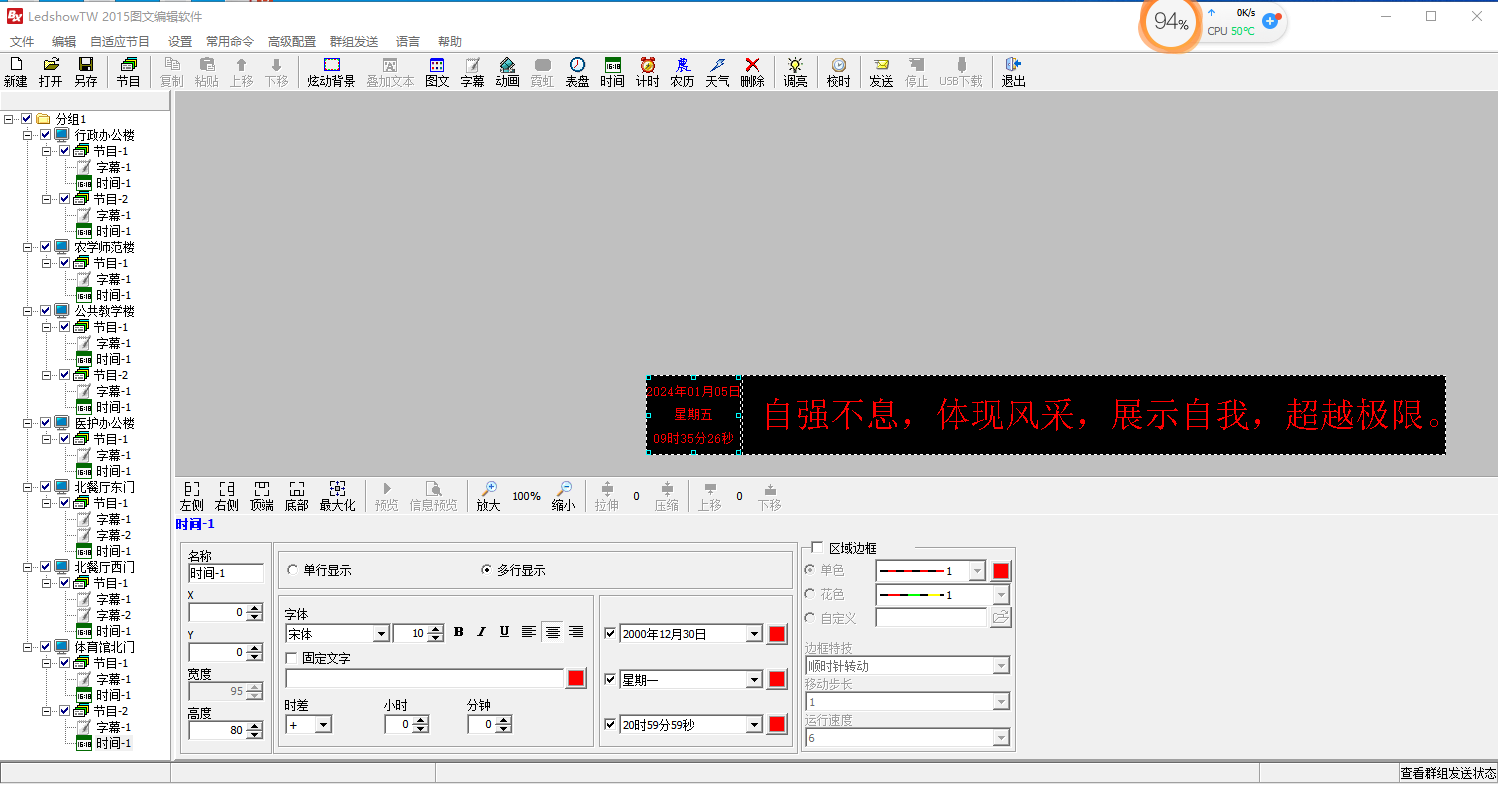
Task: Open 调亮 brightness adjustment
Action: pos(795,72)
